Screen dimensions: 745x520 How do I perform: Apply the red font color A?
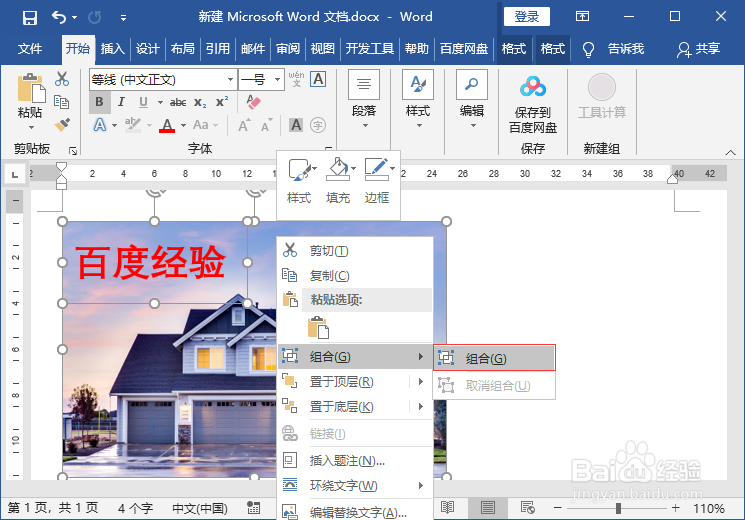click(x=167, y=125)
